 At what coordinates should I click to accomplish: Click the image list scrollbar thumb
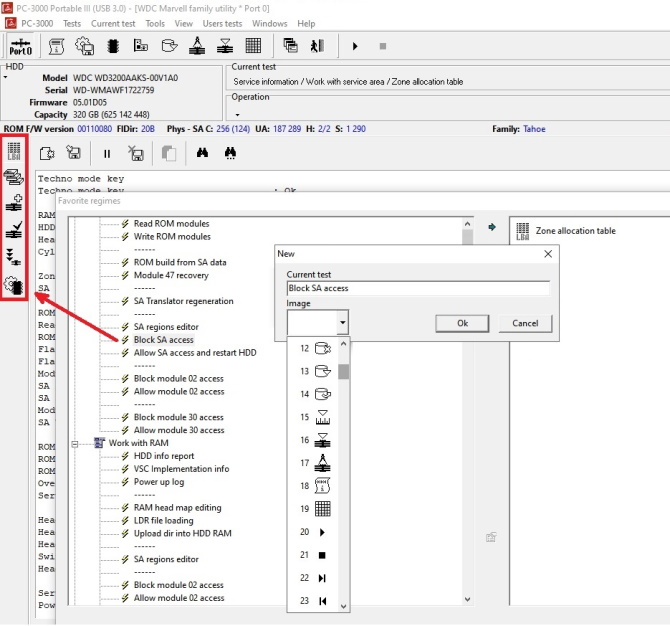pos(343,371)
